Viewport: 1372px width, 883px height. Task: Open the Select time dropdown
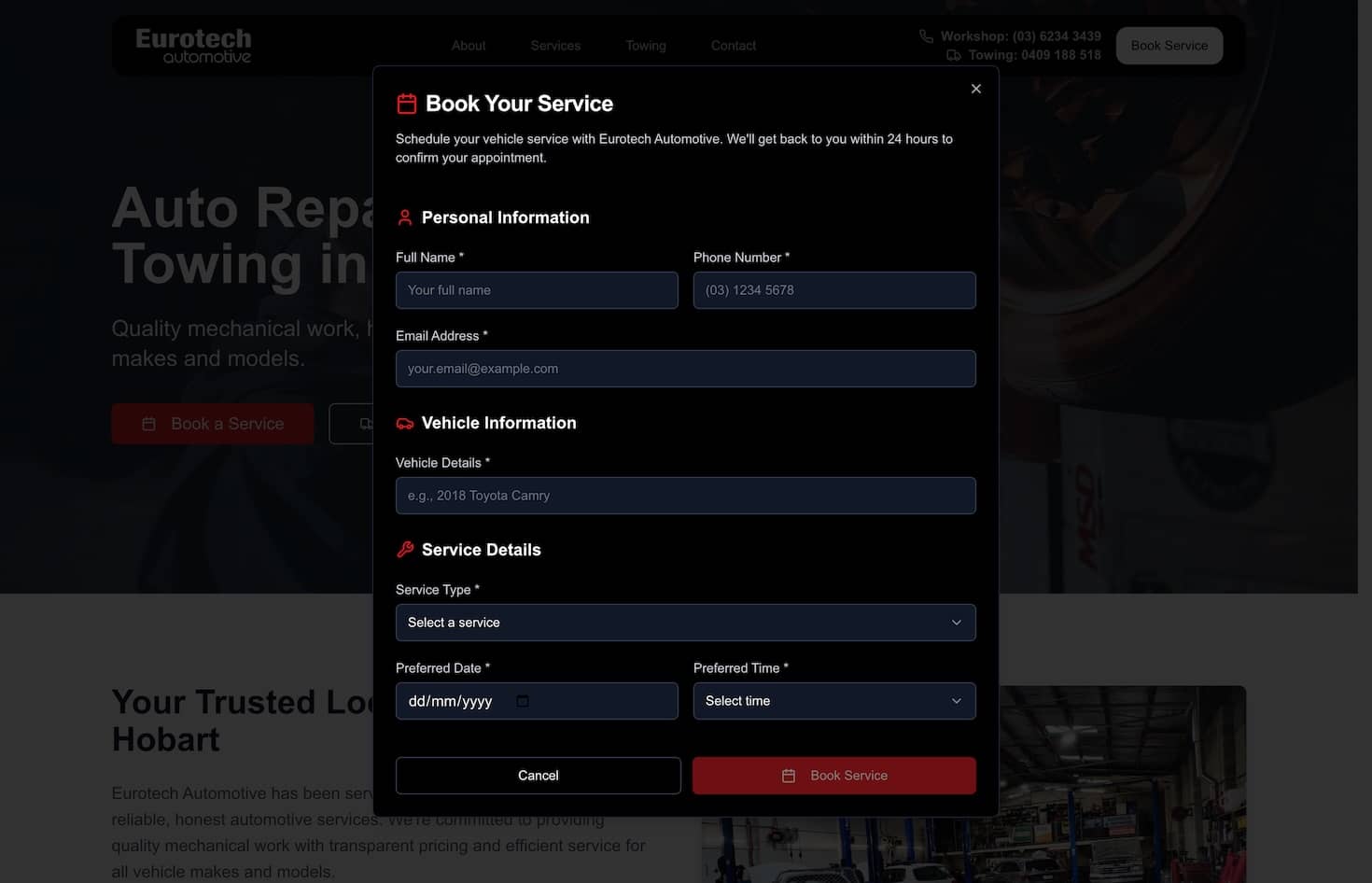coord(833,701)
